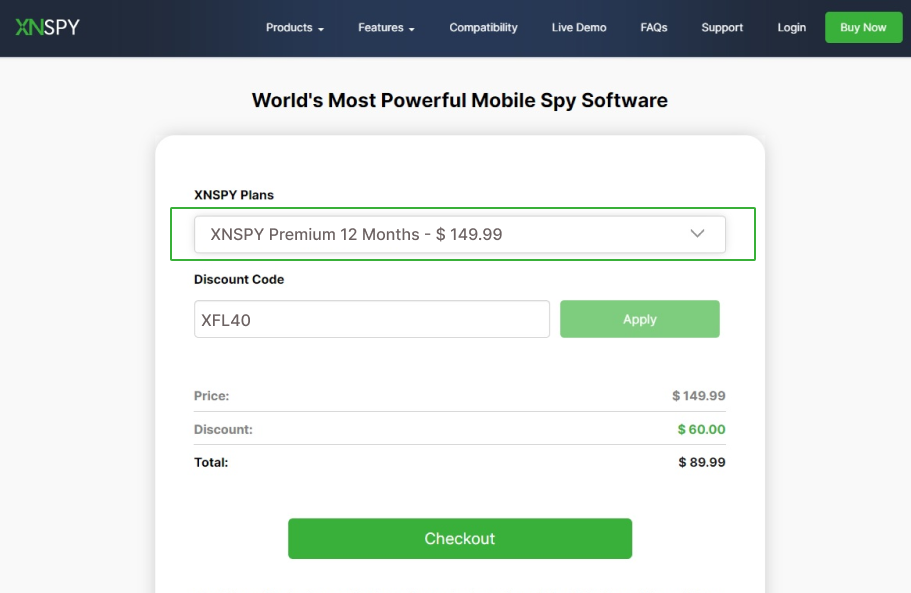Viewport: 911px width, 593px height.
Task: Open the FAQs page
Action: click(x=653, y=28)
